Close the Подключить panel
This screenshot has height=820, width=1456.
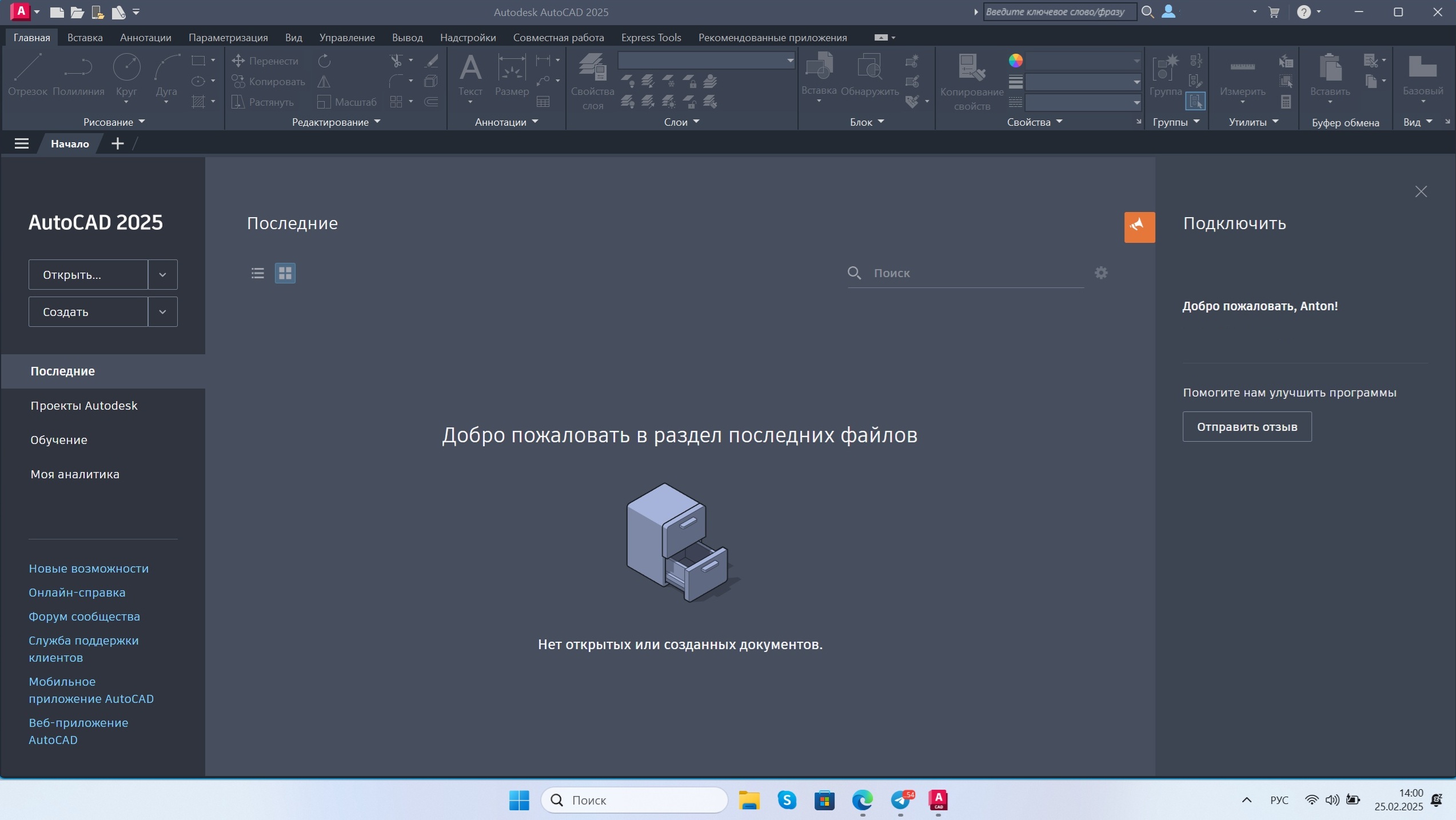pyautogui.click(x=1421, y=191)
